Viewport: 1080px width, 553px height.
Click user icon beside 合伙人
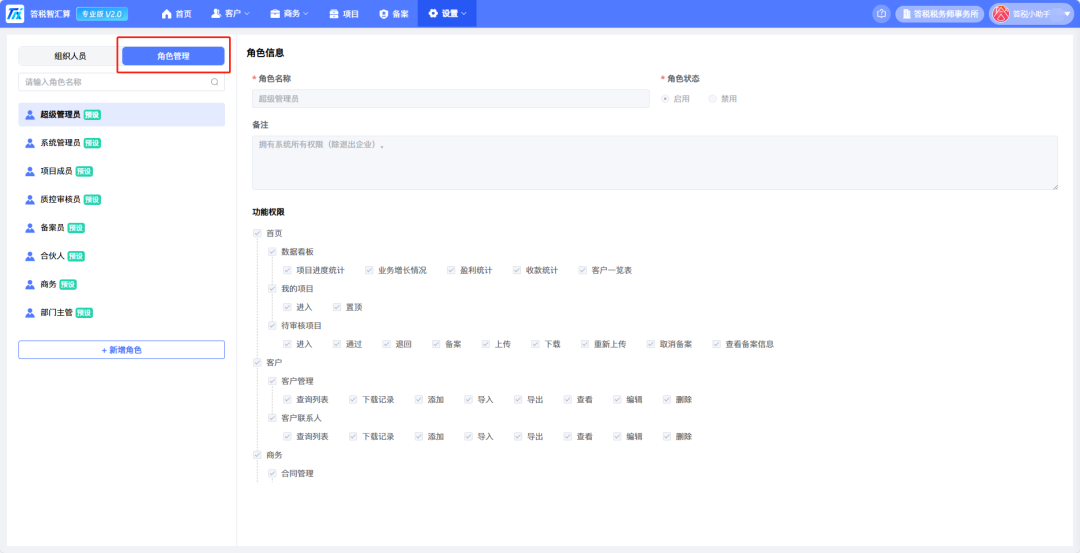point(30,256)
